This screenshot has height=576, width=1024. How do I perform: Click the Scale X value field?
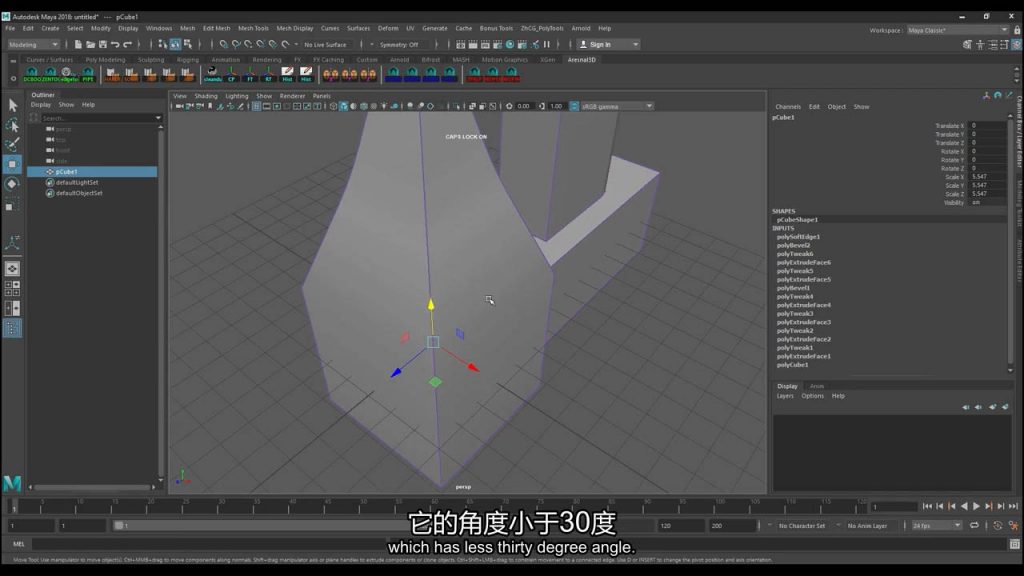[x=988, y=177]
